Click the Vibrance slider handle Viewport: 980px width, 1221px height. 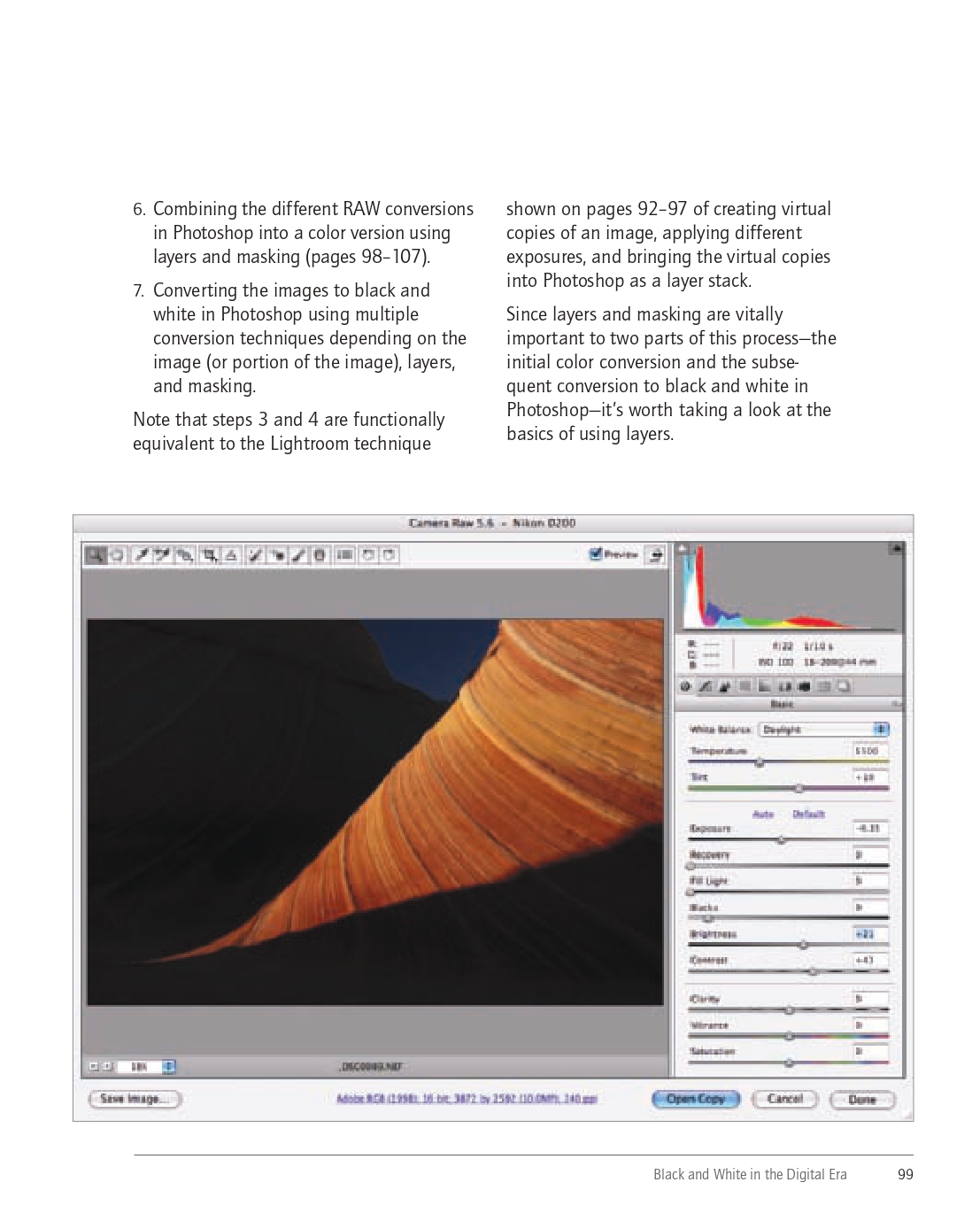pyautogui.click(x=789, y=1036)
